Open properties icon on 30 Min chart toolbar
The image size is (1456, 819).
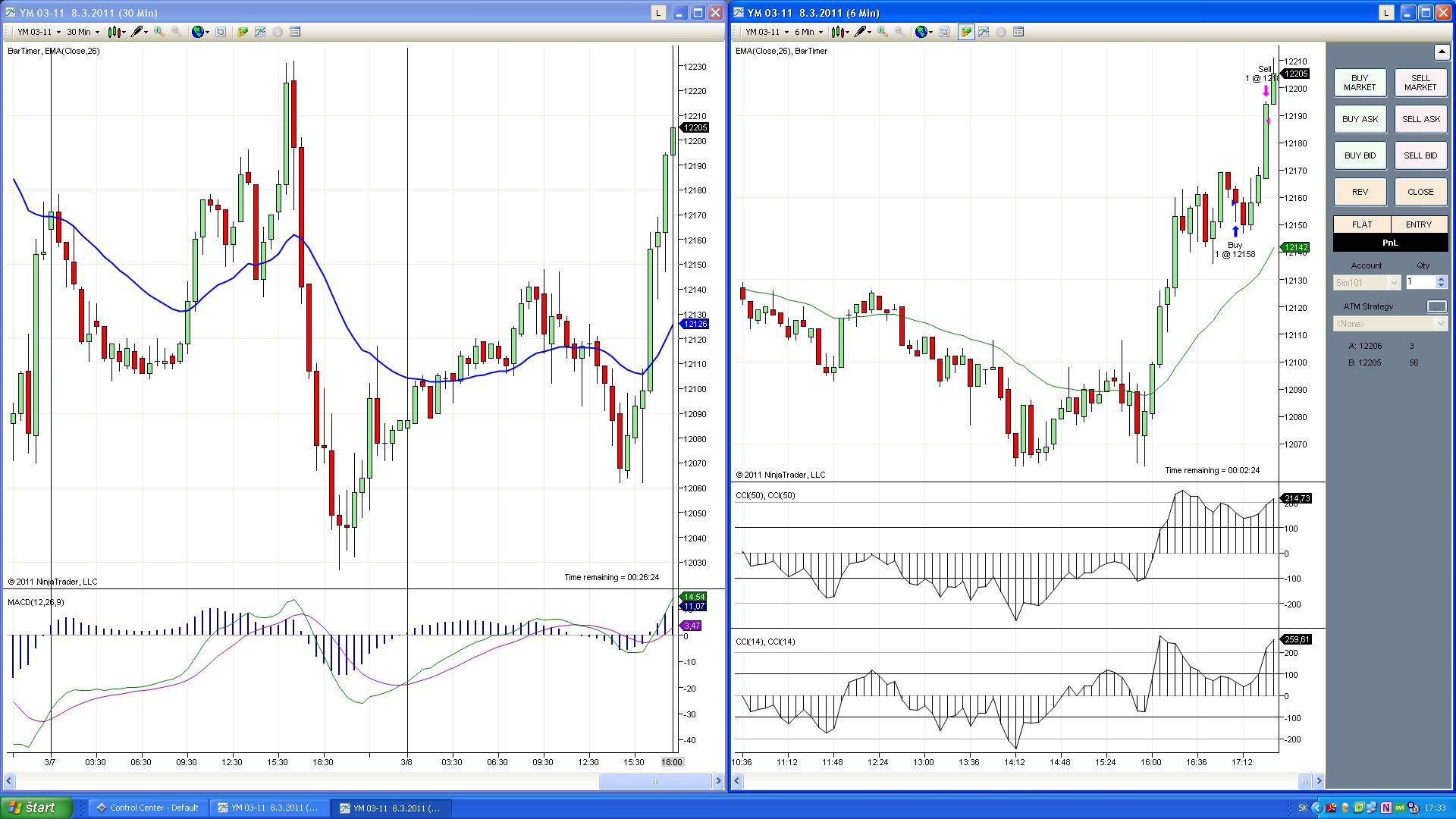click(295, 32)
